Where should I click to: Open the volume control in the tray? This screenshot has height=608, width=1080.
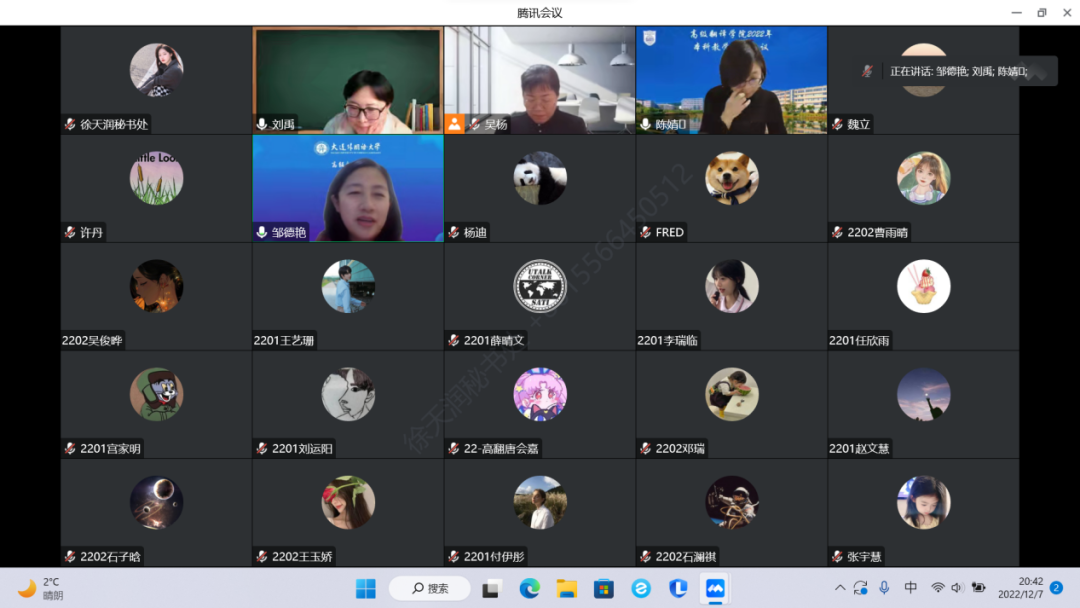957,587
